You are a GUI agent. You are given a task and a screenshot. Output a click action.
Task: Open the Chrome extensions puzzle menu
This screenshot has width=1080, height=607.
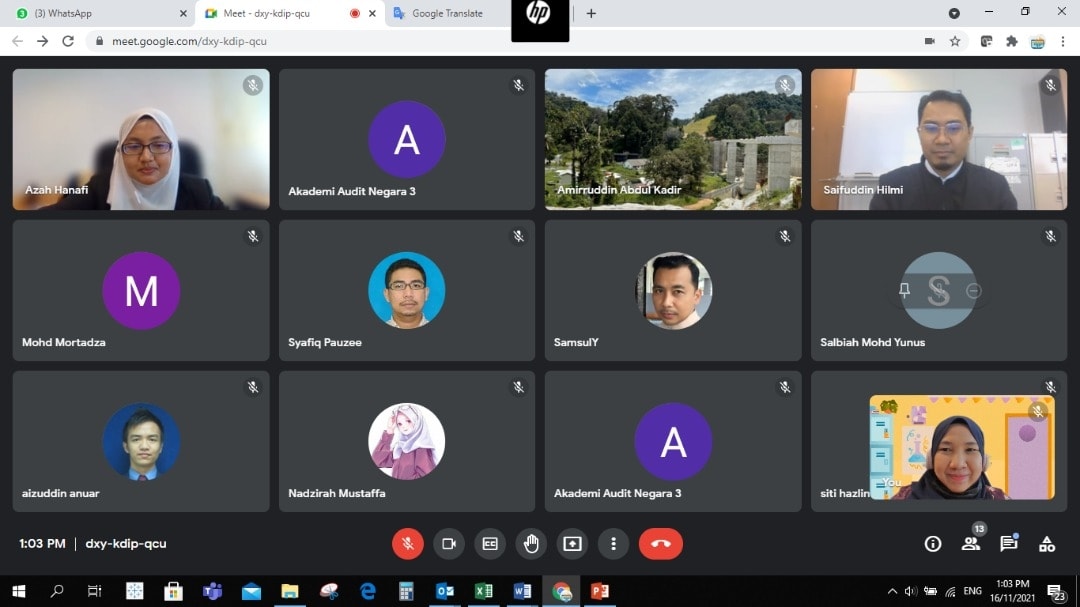click(1012, 41)
